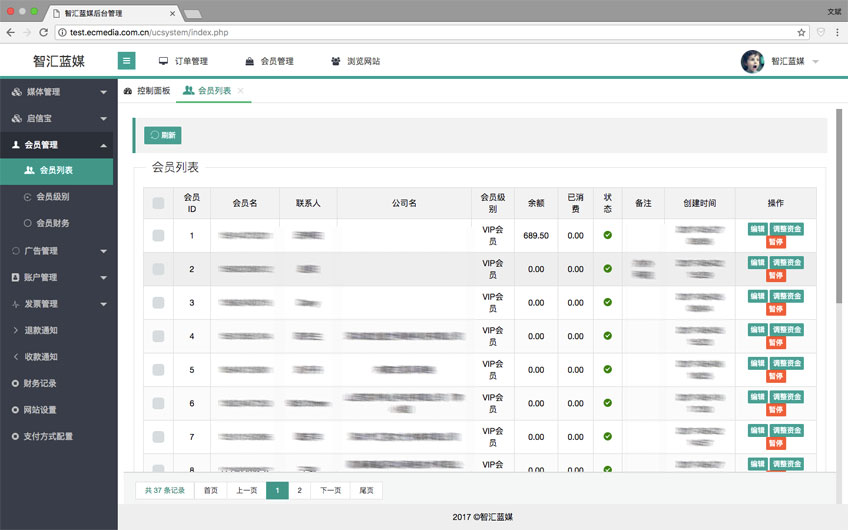
Task: Bookmark page with the star icon
Action: point(801,32)
